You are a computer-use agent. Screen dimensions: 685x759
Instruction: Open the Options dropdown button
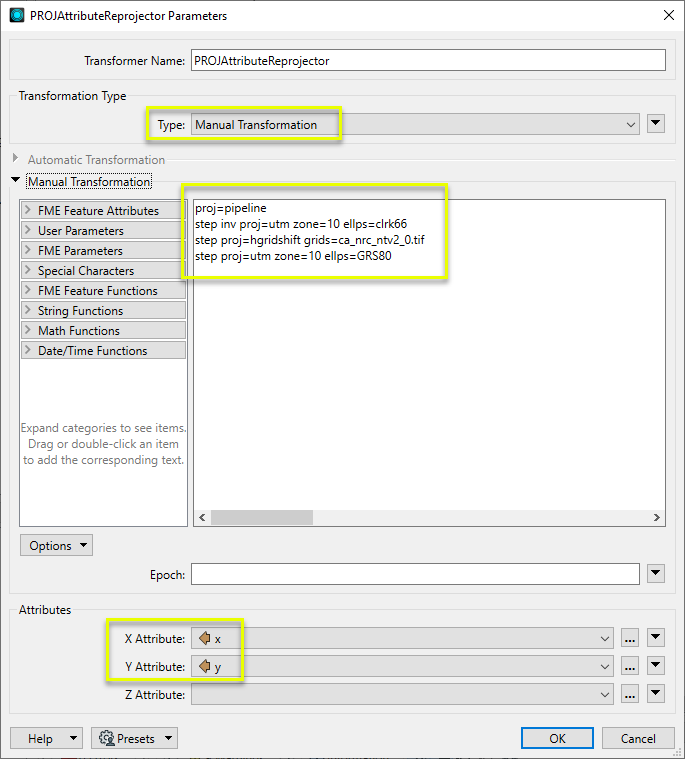tap(56, 546)
